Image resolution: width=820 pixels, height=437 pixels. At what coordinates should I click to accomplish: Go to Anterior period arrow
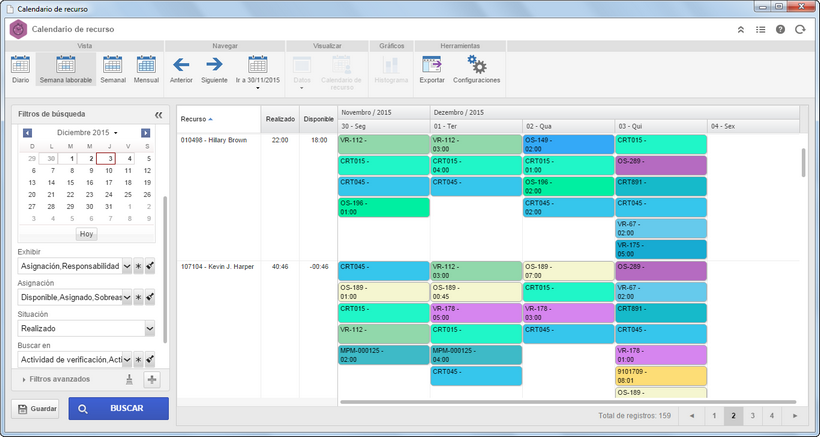181,70
